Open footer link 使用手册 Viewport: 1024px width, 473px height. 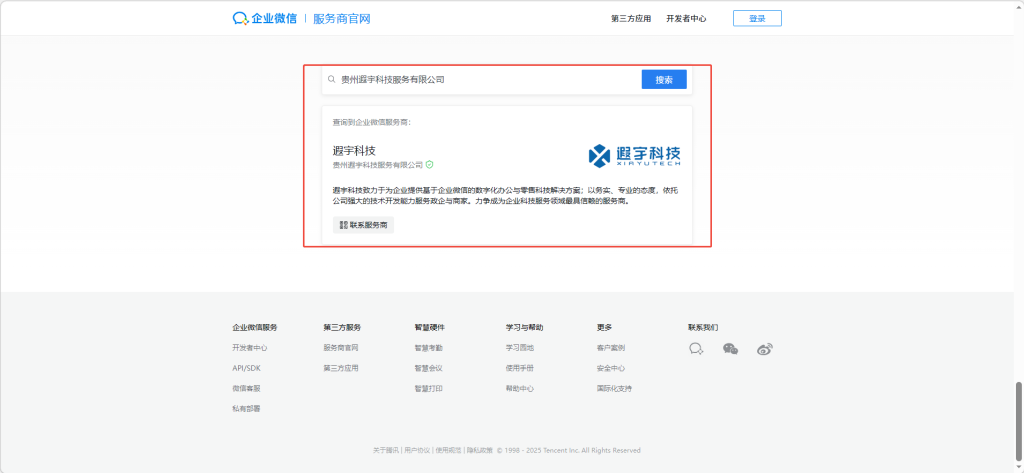520,368
